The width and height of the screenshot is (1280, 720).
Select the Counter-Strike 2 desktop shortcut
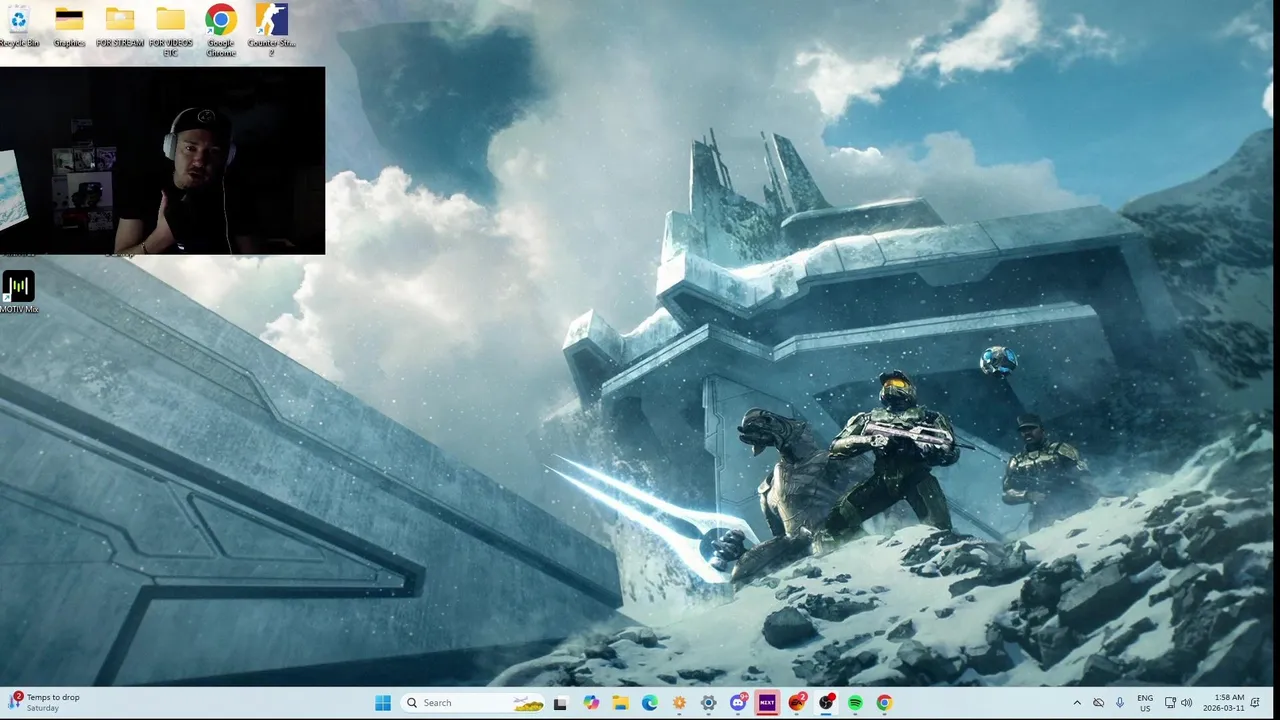tap(271, 31)
